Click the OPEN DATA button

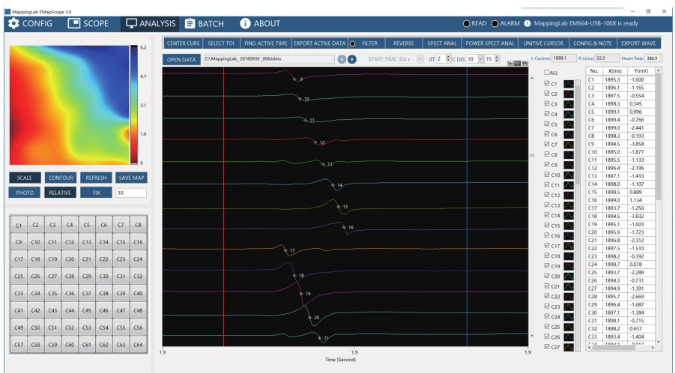(181, 59)
